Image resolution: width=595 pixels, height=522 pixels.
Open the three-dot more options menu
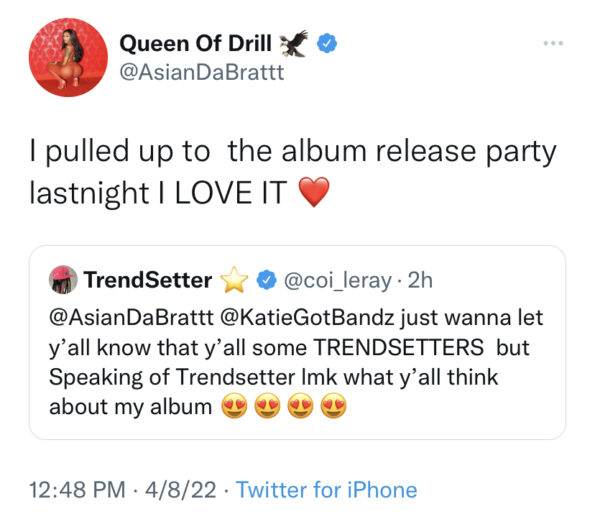(553, 43)
